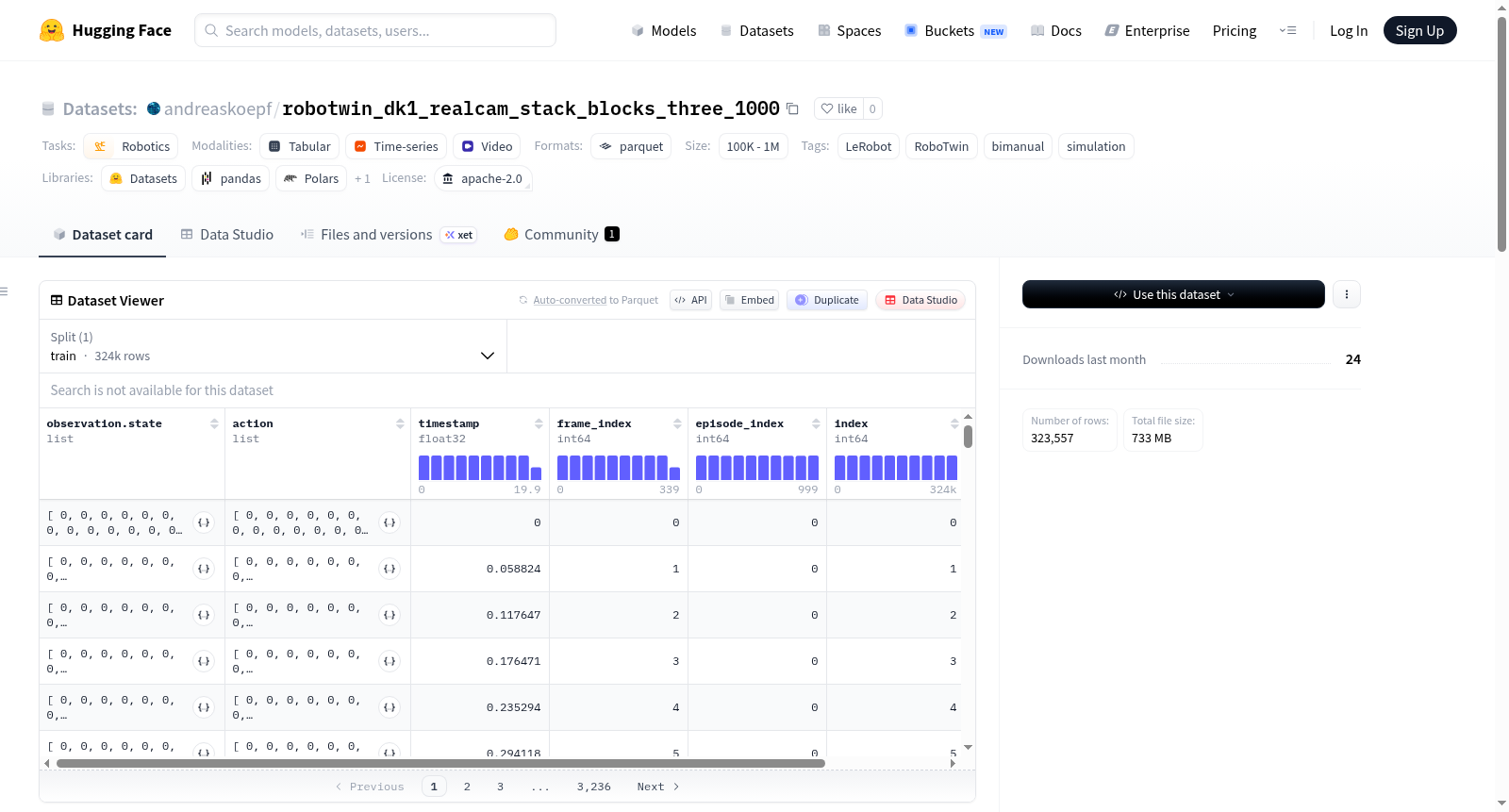Click the Hugging Face logo icon

(52, 30)
